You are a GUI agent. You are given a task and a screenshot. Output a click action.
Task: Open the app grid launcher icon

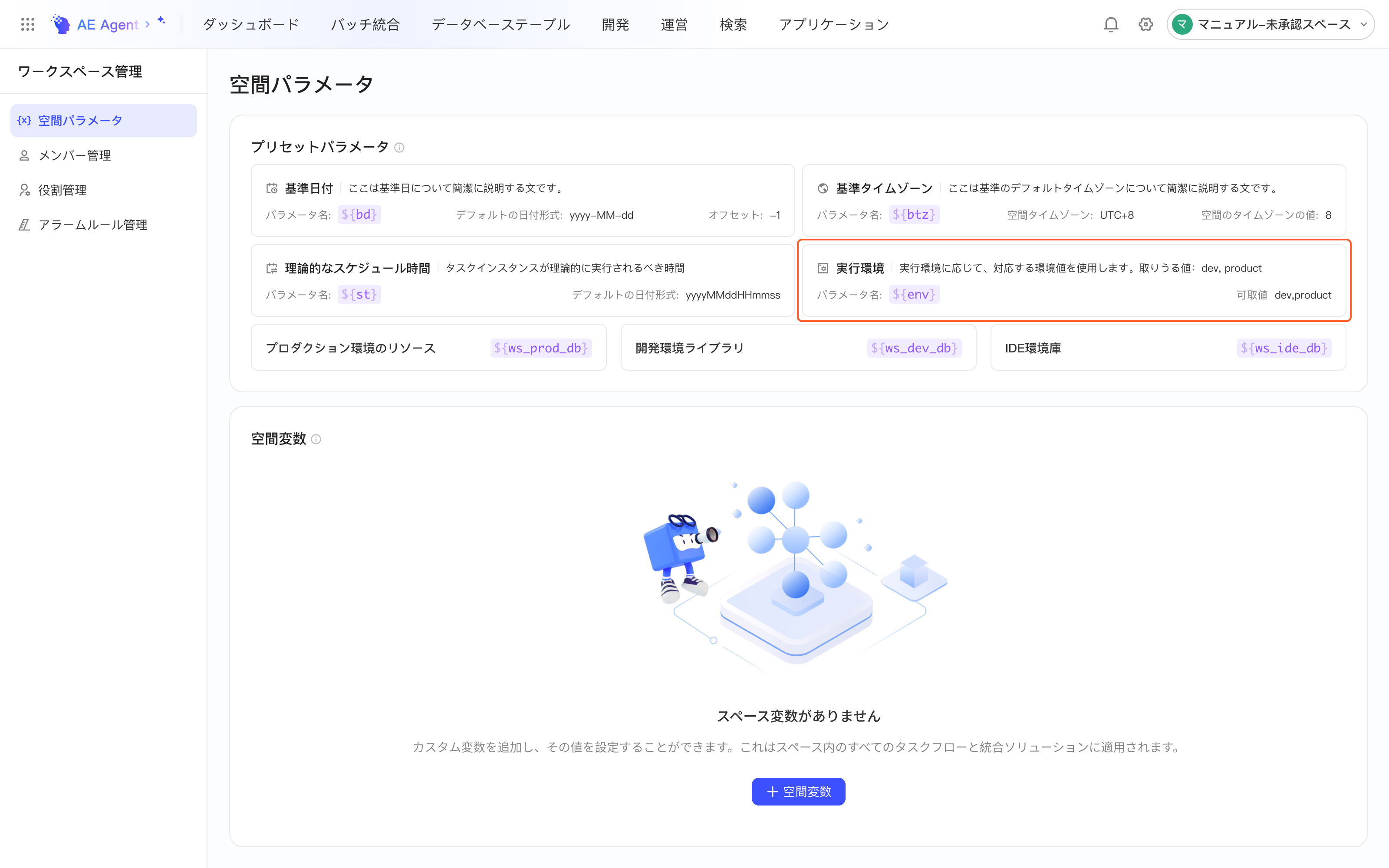[x=27, y=24]
